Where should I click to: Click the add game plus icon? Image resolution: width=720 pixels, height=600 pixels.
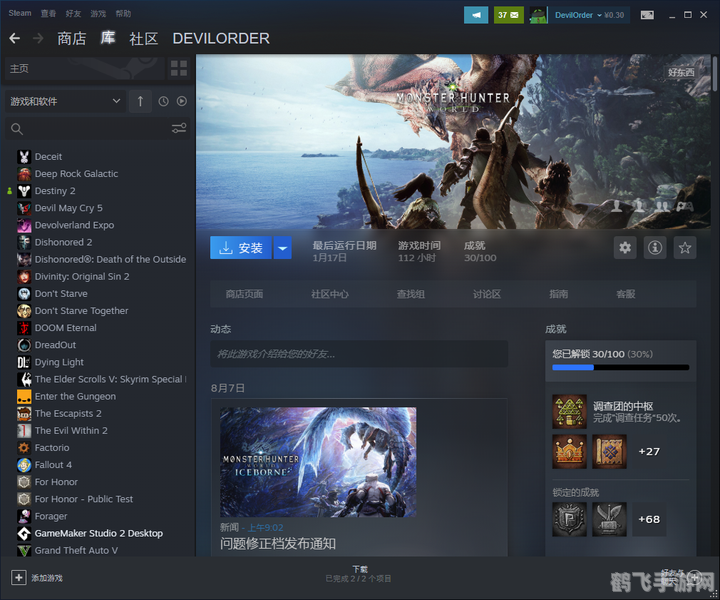tap(19, 577)
